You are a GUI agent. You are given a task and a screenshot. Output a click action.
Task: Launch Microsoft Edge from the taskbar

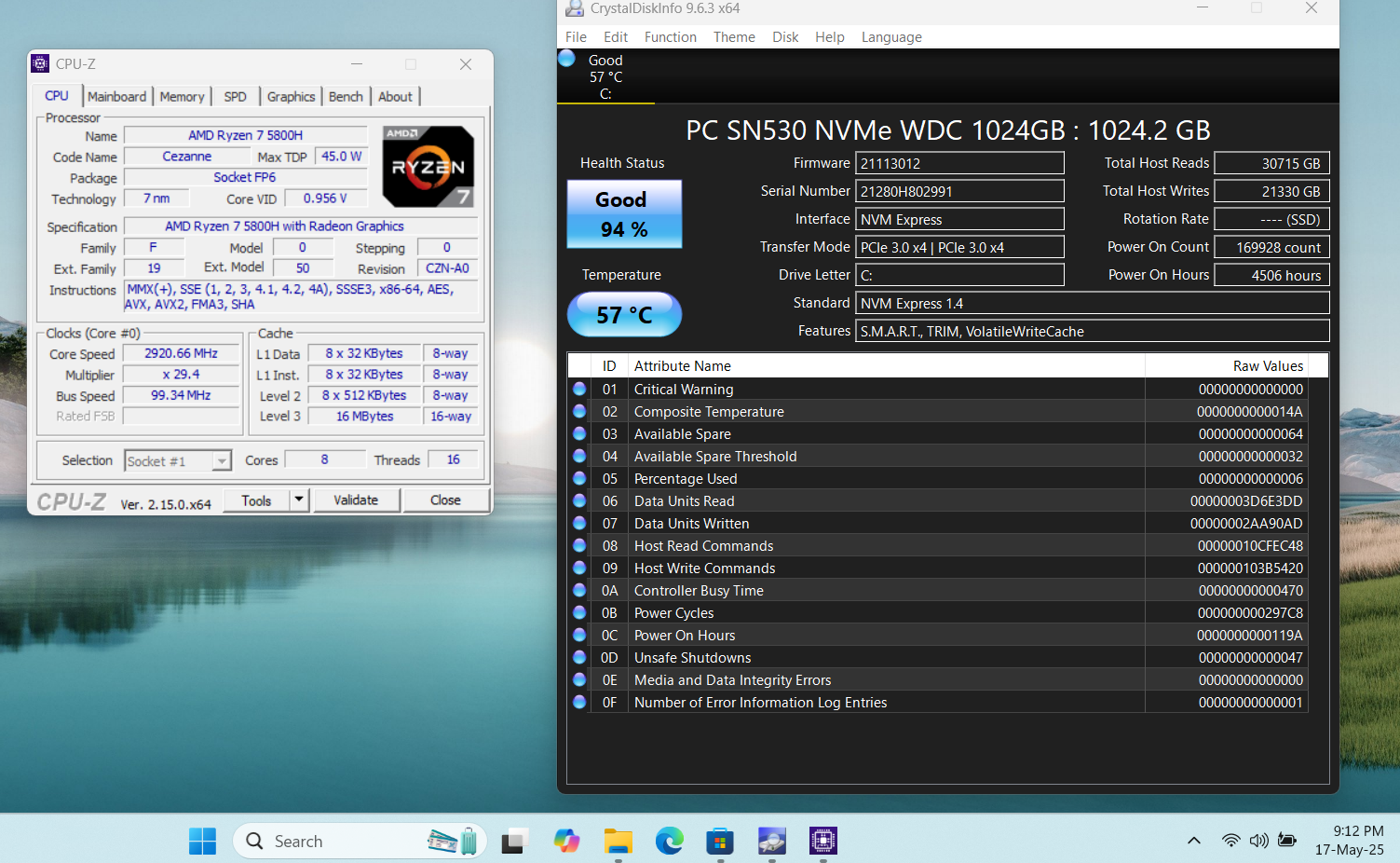pyautogui.click(x=669, y=841)
